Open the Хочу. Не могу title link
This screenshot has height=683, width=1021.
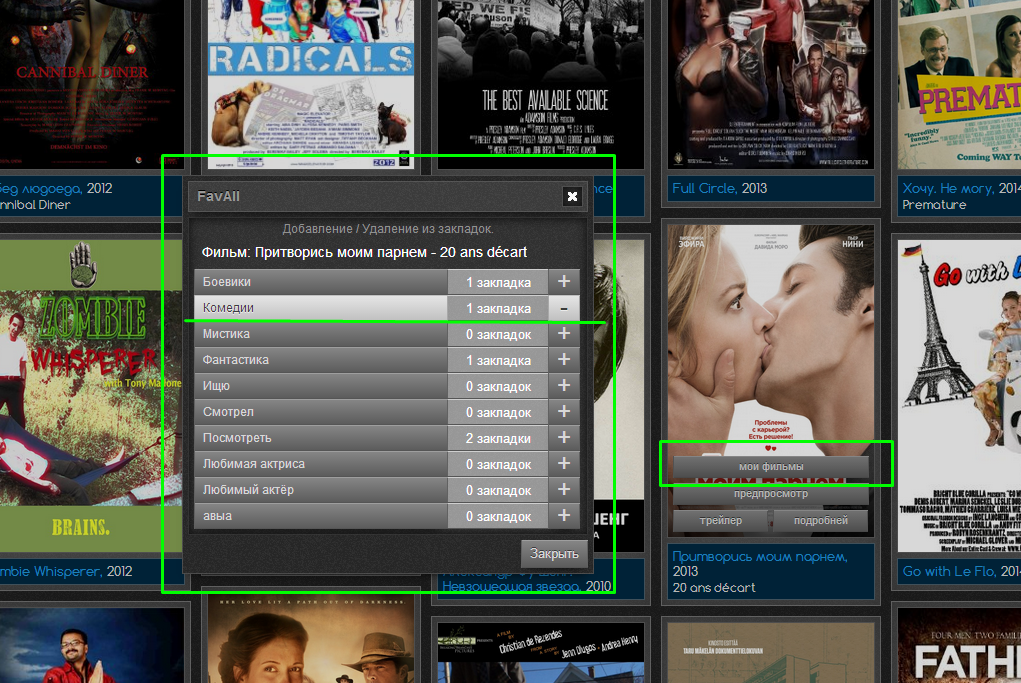[947, 188]
